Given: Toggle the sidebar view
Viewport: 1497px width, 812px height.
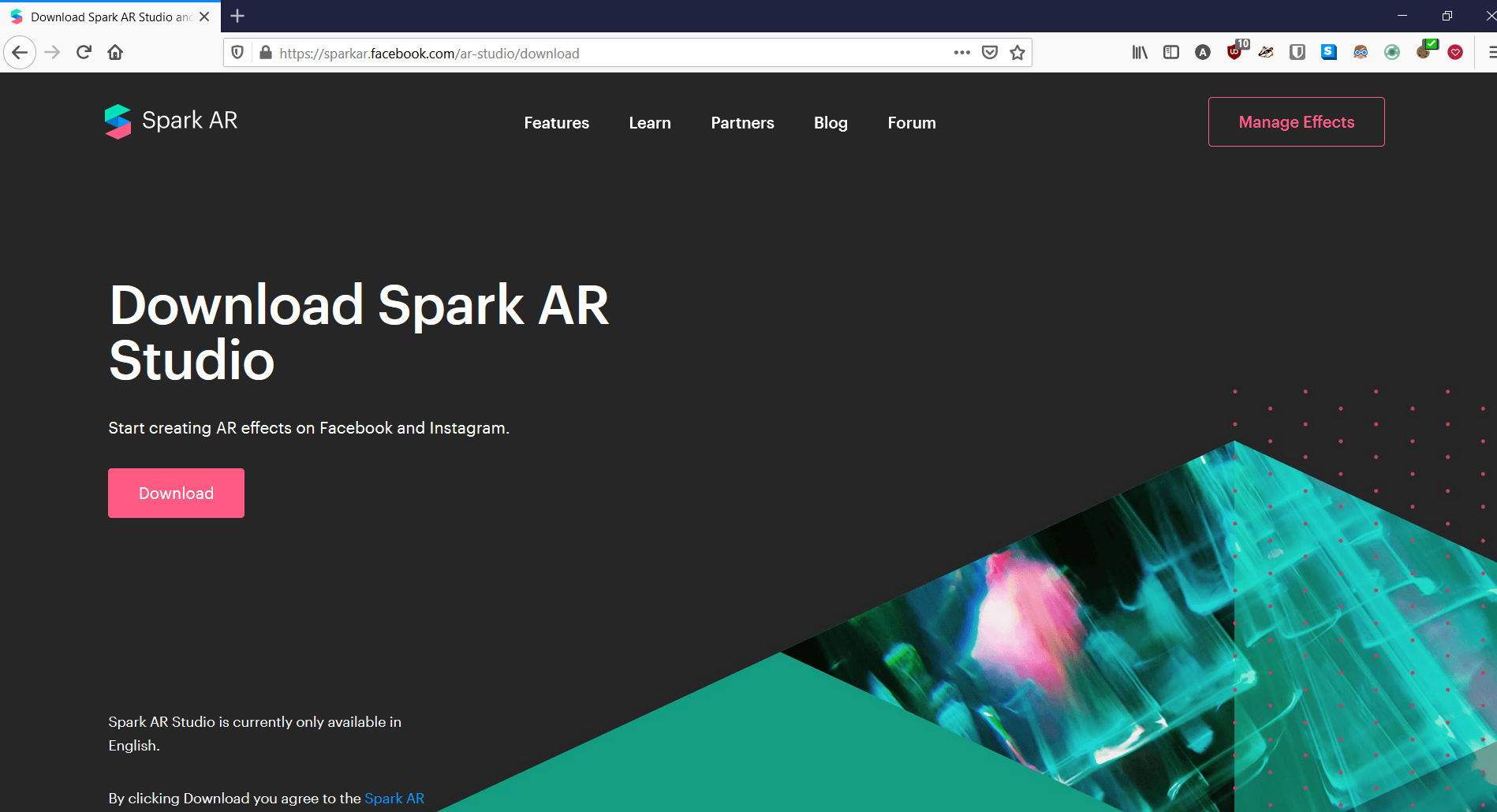Looking at the screenshot, I should (x=1170, y=52).
